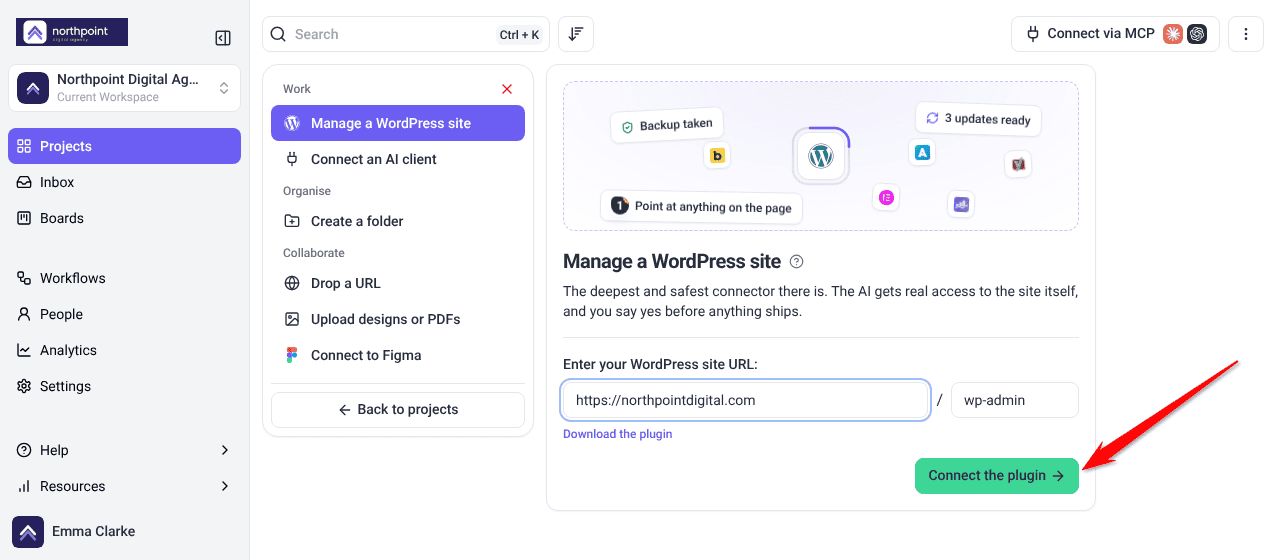This screenshot has width=1280, height=560.
Task: Click the WordPress site URL field
Action: pos(746,400)
